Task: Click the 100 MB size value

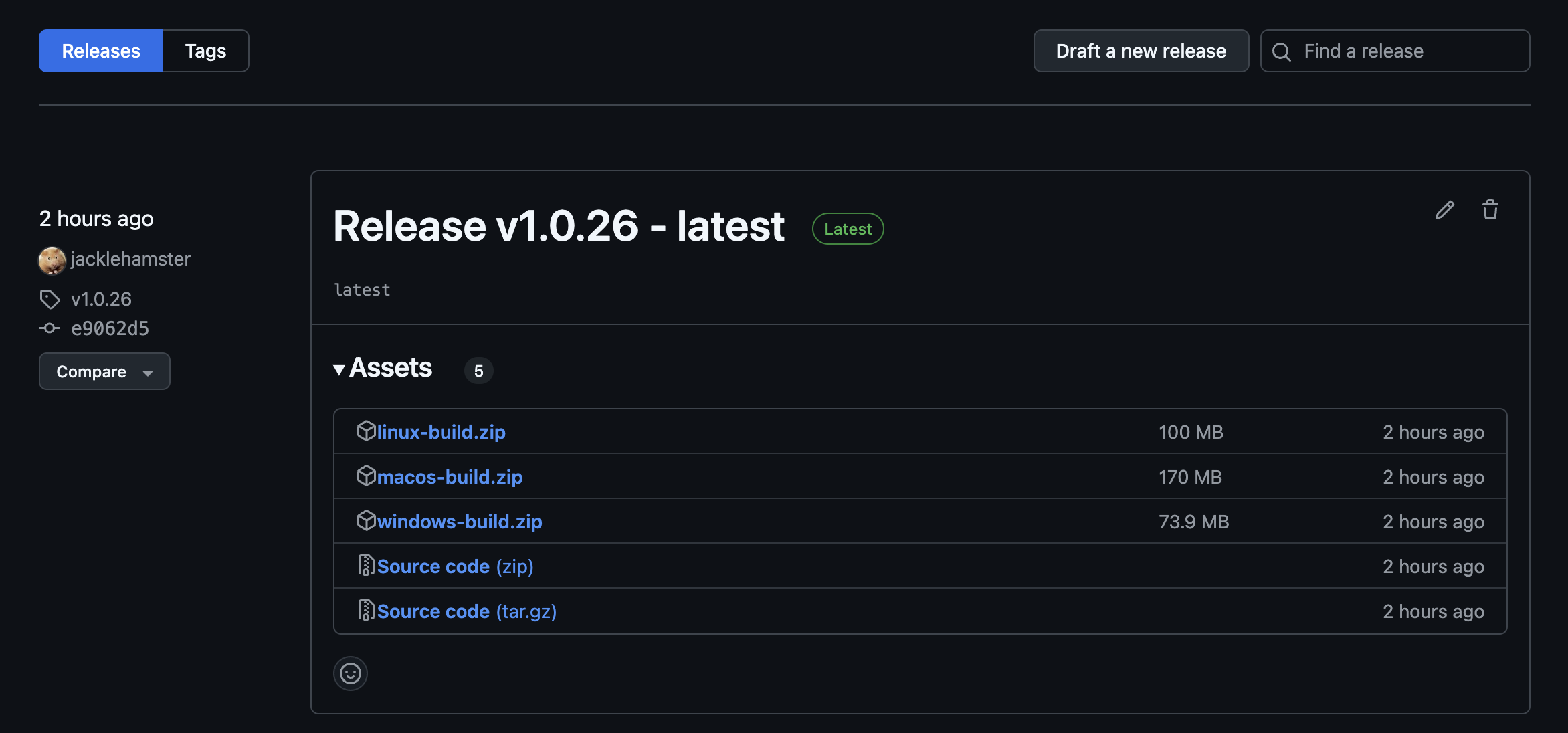Action: [1191, 432]
